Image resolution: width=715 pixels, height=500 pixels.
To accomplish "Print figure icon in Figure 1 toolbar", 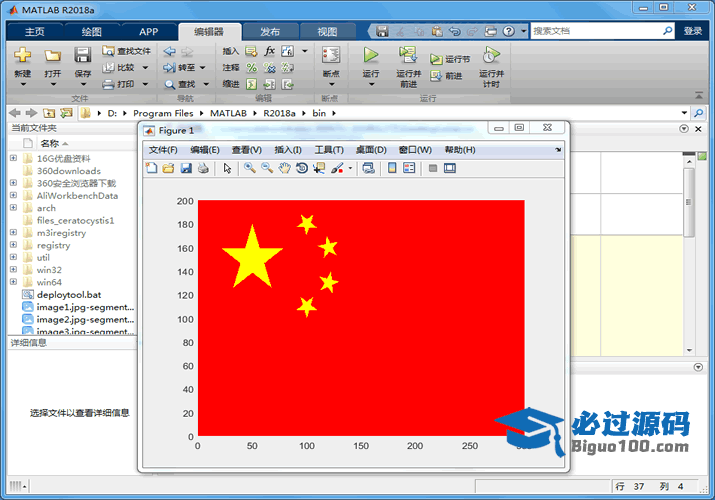I will pos(203,168).
